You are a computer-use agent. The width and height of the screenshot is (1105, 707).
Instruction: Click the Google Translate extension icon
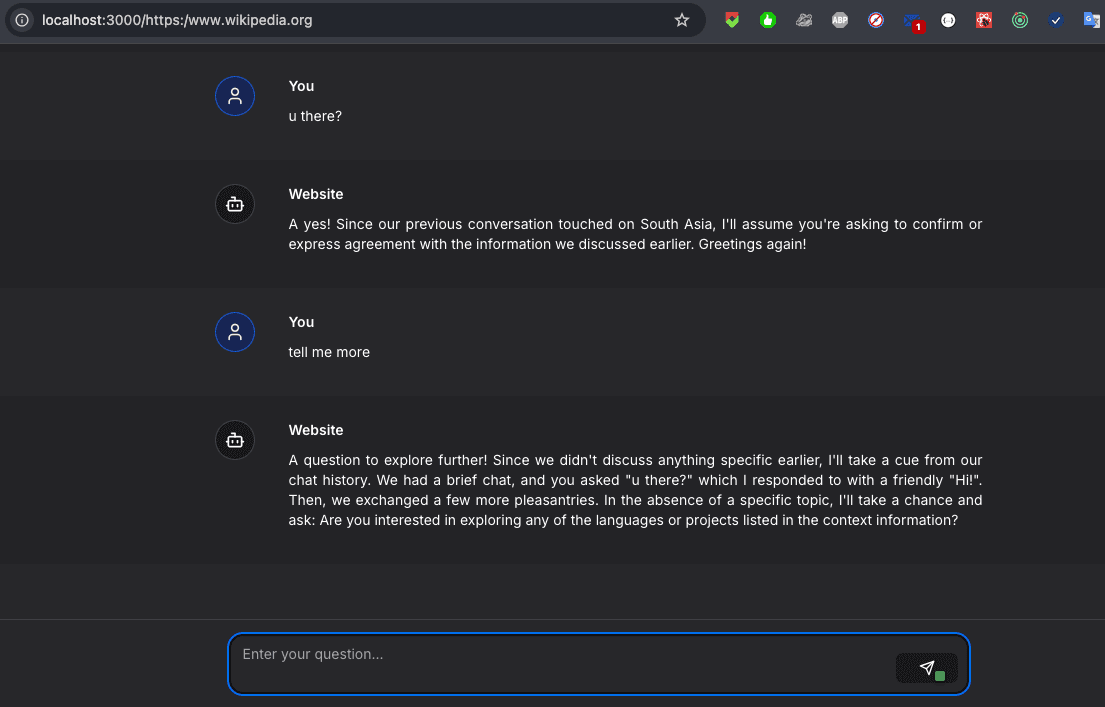pyautogui.click(x=1091, y=19)
